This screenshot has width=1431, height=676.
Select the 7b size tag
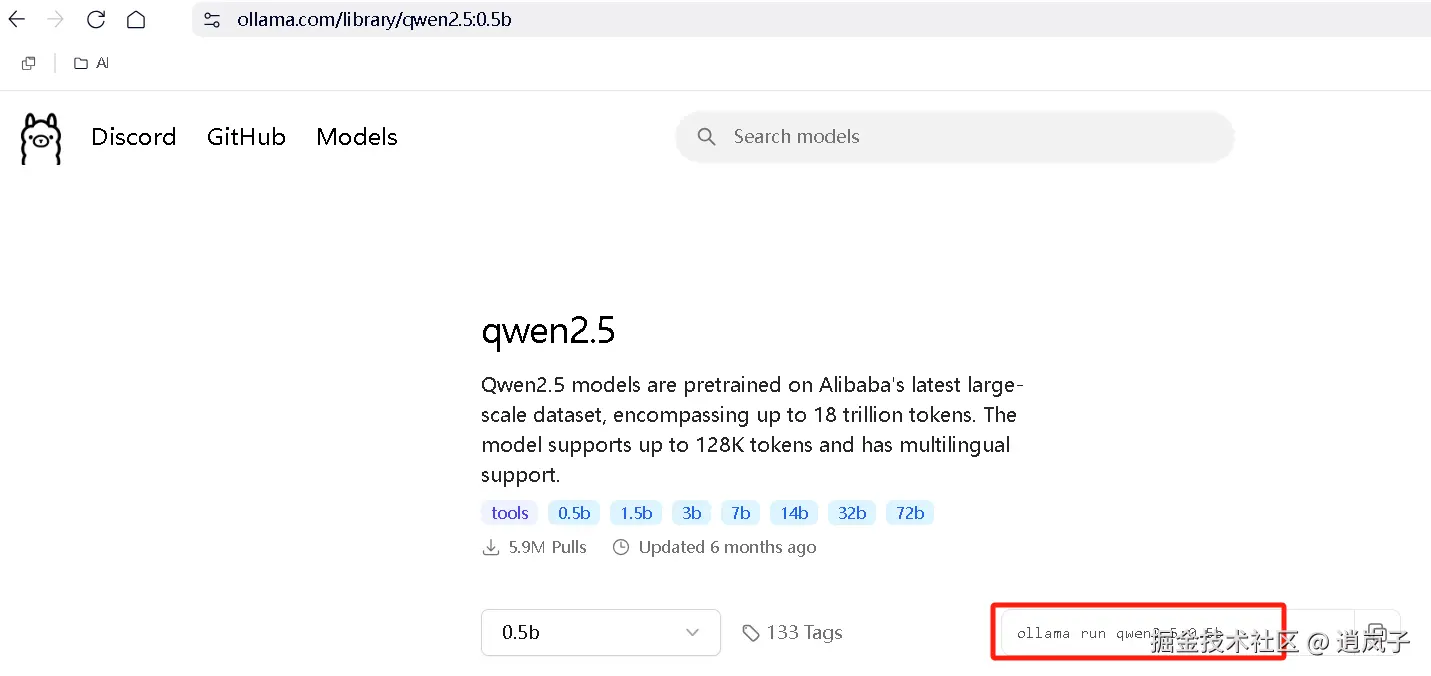click(740, 513)
